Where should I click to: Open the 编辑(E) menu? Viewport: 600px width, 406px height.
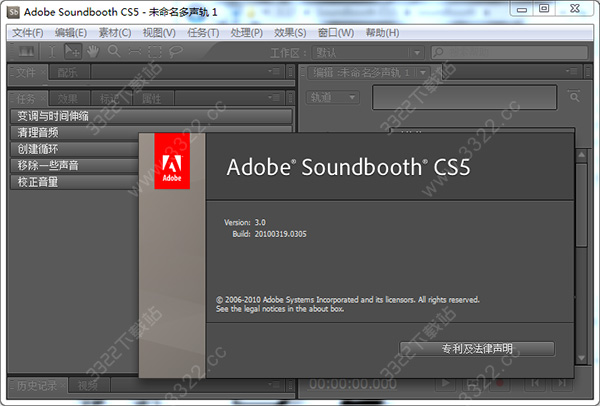tap(71, 33)
